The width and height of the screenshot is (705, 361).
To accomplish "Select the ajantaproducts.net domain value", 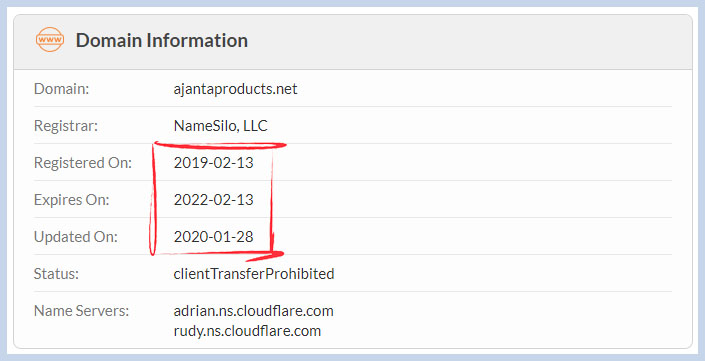I will pos(235,89).
